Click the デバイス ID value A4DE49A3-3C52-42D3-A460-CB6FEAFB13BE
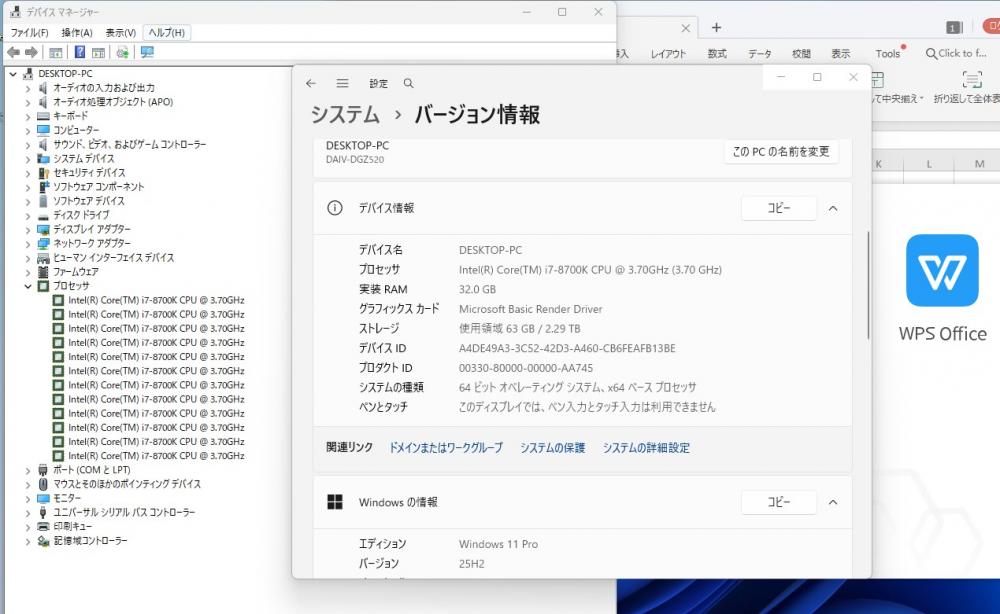The width and height of the screenshot is (1000, 614). (567, 349)
